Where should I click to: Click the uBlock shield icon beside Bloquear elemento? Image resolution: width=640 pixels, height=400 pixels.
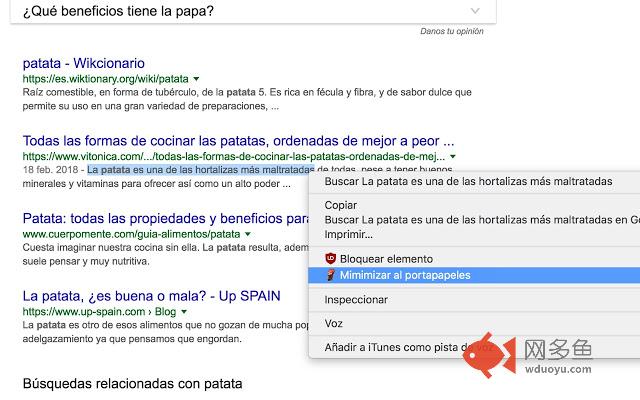click(x=330, y=258)
